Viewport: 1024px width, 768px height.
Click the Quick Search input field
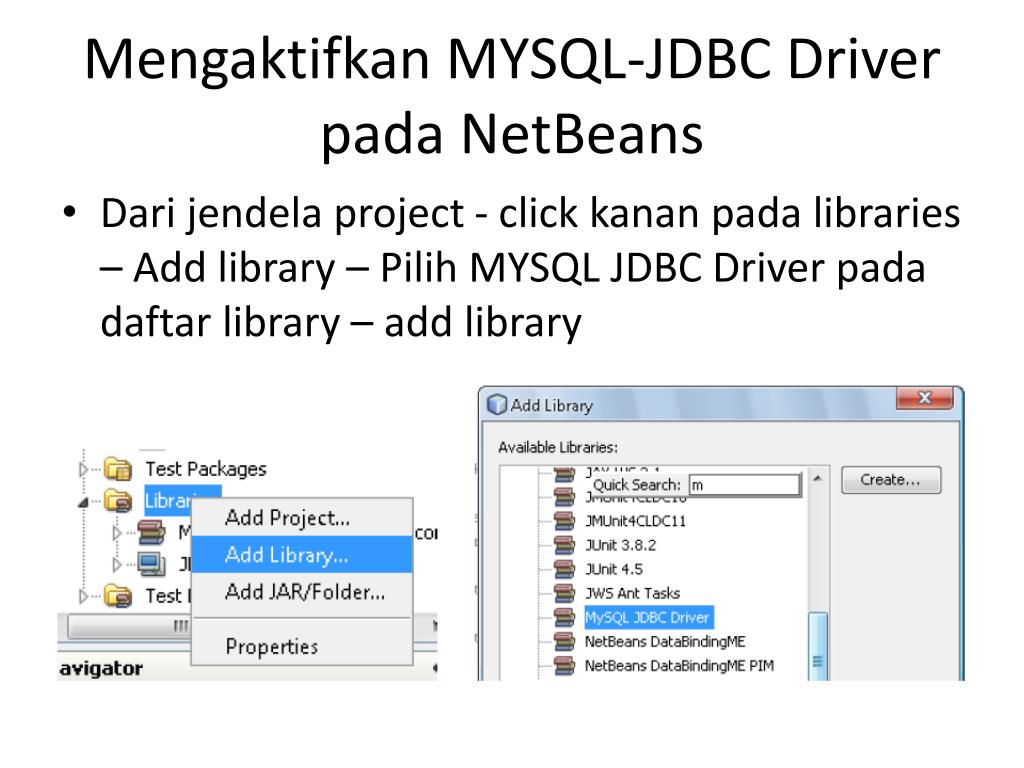[x=744, y=485]
